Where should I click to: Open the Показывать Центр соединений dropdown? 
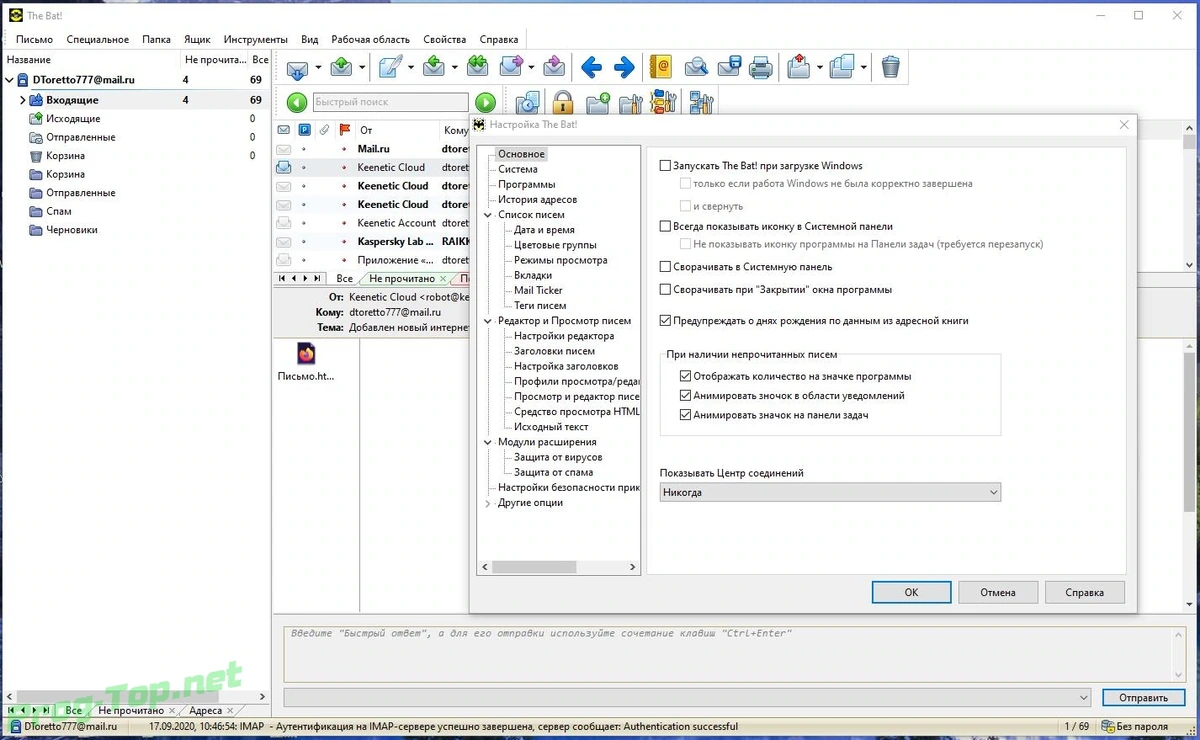tap(830, 493)
